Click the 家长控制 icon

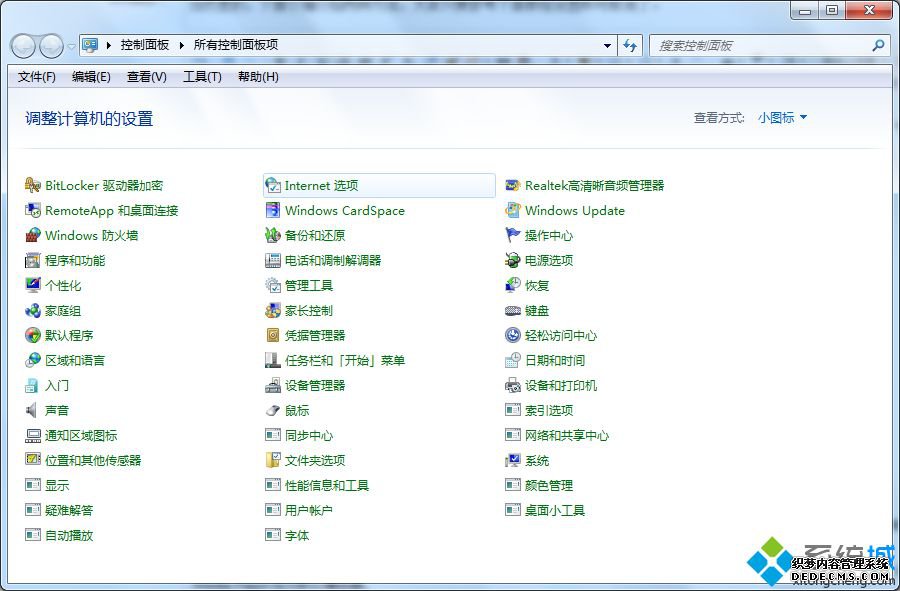coord(273,310)
